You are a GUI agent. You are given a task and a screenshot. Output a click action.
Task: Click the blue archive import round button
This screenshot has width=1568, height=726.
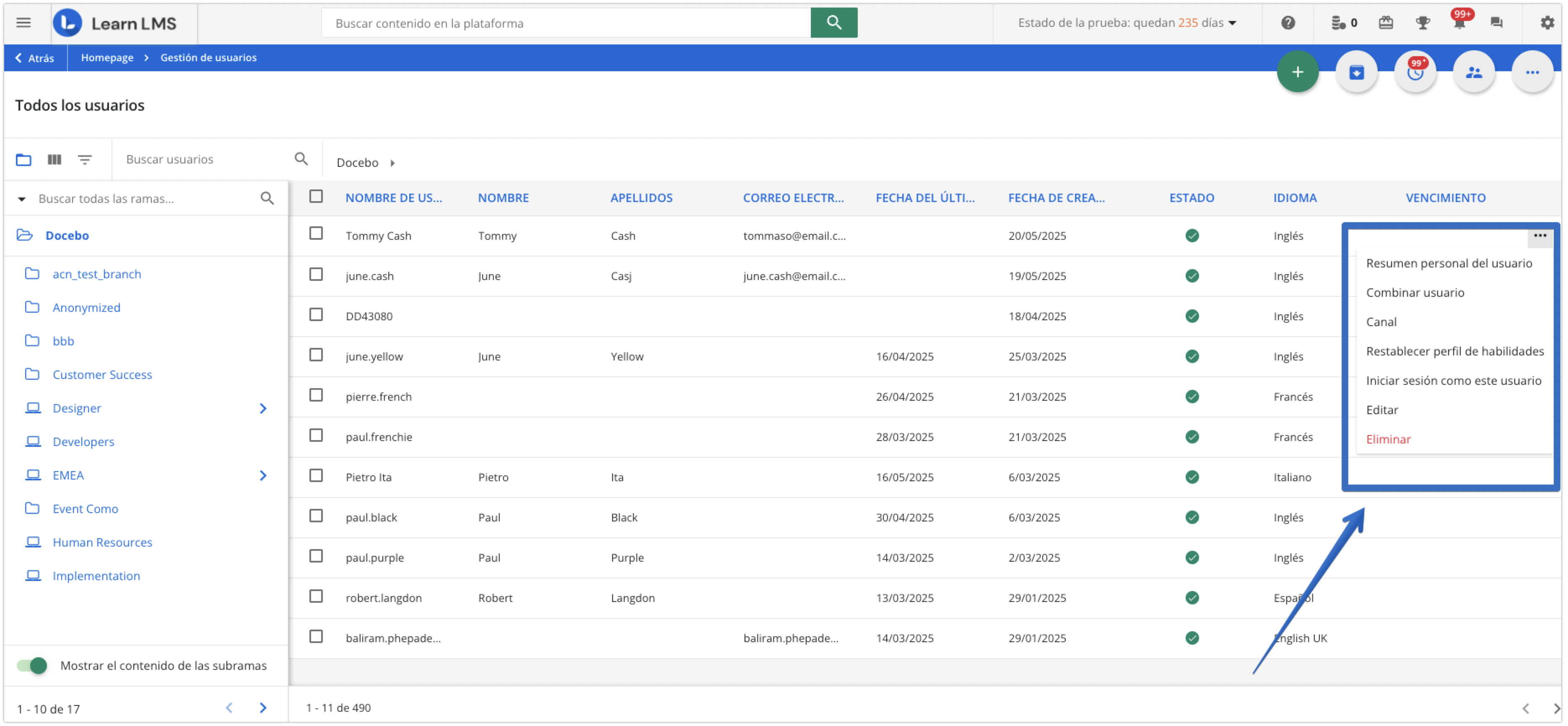[1356, 72]
